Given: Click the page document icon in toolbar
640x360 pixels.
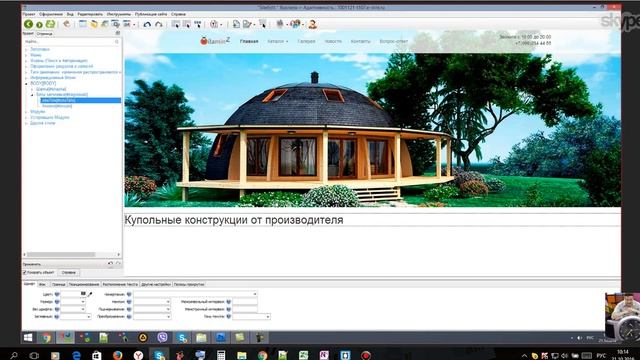Looking at the screenshot, I should coord(236,24).
